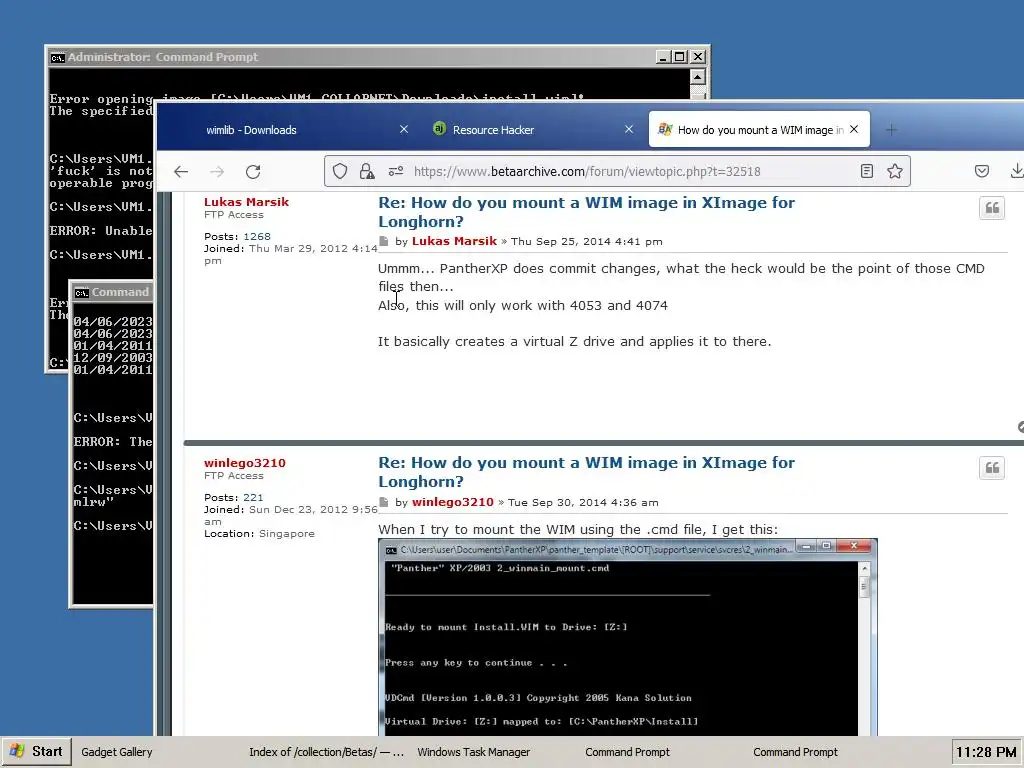This screenshot has width=1024, height=768.
Task: Reload the betaarchive page
Action: tap(253, 172)
